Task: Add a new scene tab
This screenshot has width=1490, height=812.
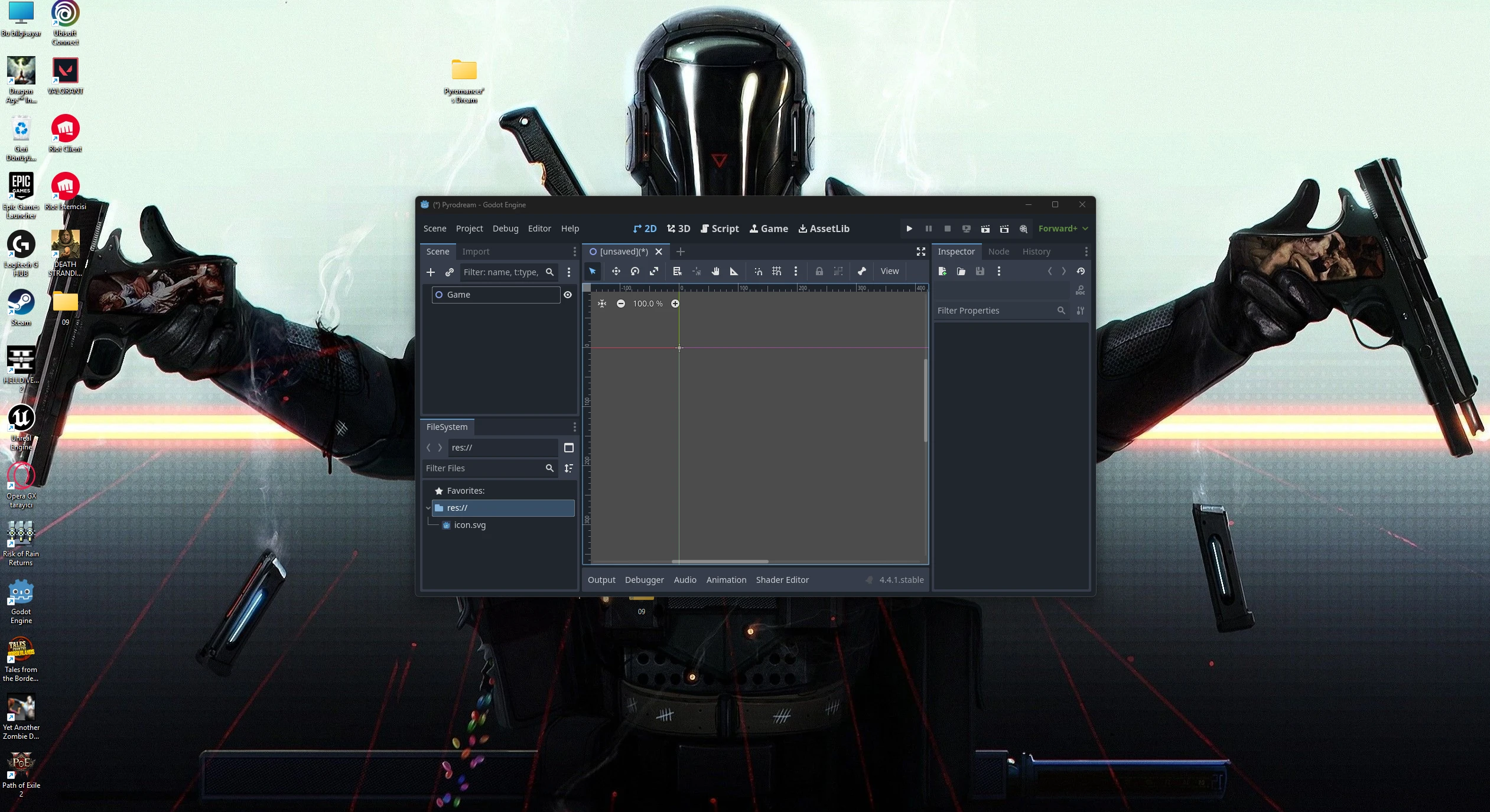Action: (681, 252)
